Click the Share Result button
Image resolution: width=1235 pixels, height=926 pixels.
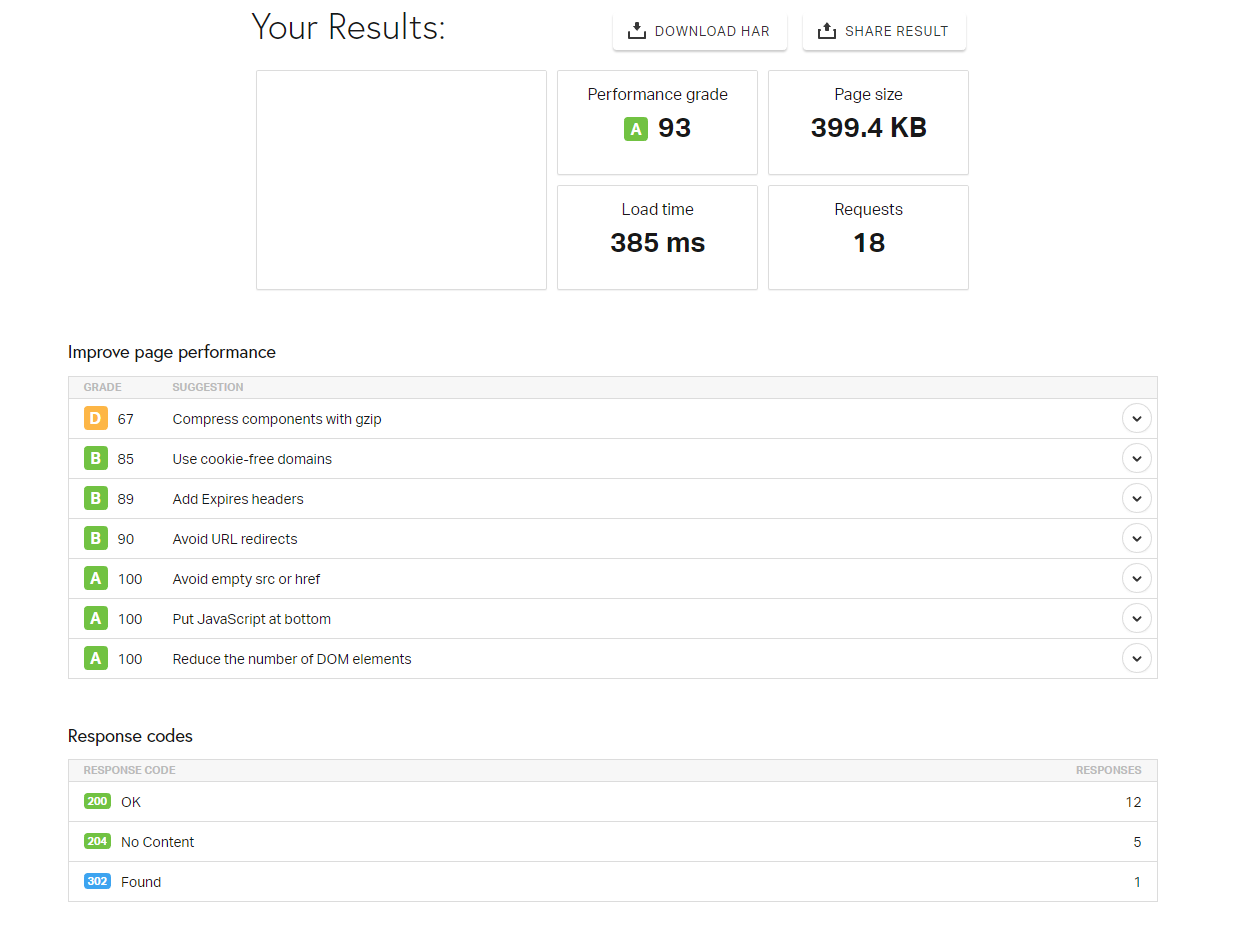pos(883,31)
